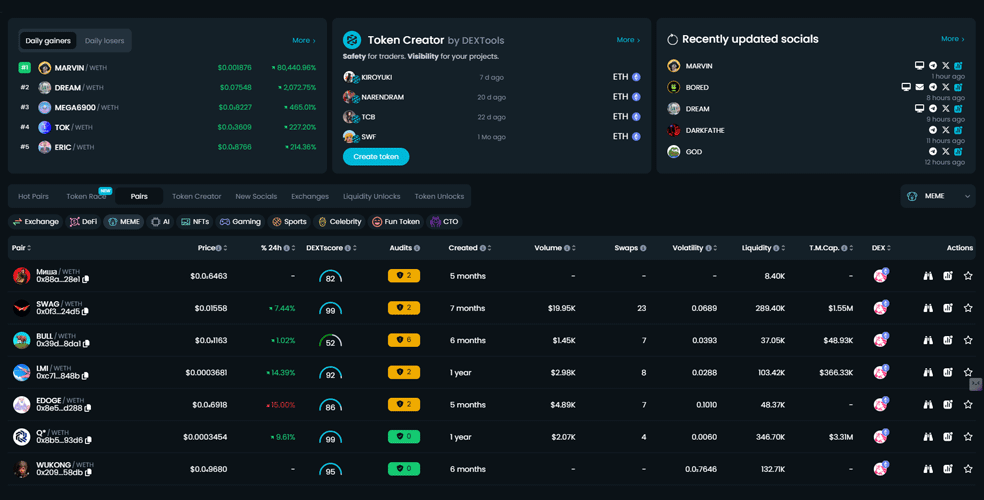This screenshot has width=984, height=500.
Task: Switch to Daily gainers toggle
Action: pos(48,41)
